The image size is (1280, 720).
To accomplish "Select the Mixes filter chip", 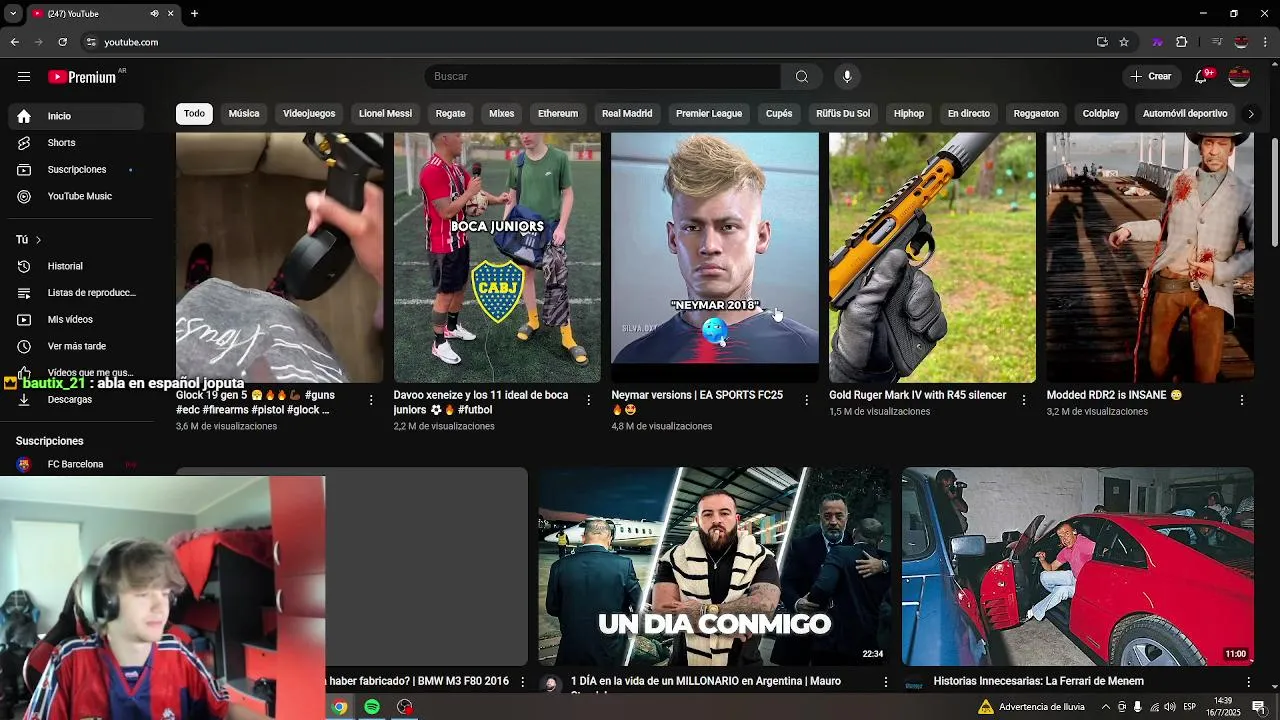I will coord(501,114).
